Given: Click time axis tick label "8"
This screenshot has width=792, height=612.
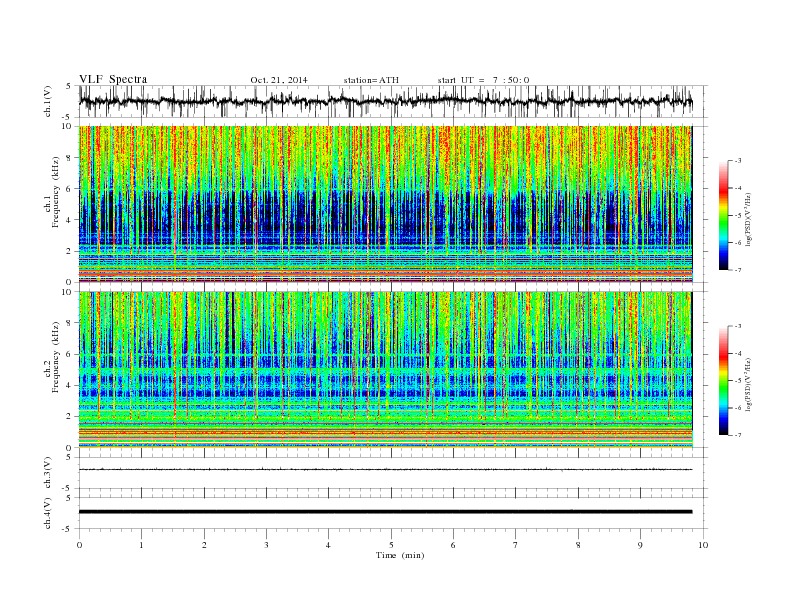Looking at the screenshot, I should [x=578, y=545].
